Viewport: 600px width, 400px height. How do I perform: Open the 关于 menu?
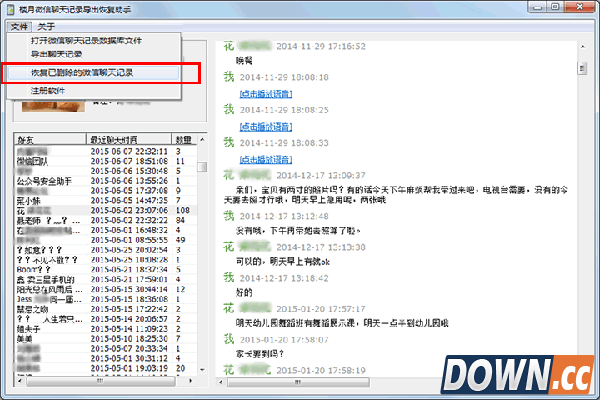pyautogui.click(x=47, y=26)
